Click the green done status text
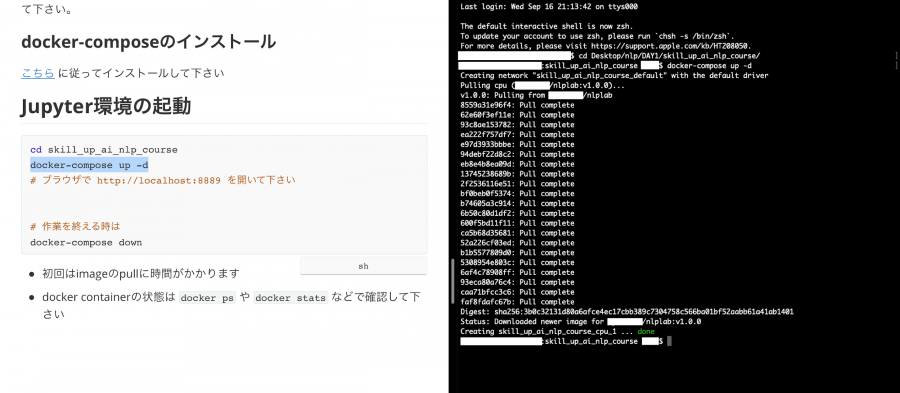This screenshot has height=393, width=900. [645, 332]
